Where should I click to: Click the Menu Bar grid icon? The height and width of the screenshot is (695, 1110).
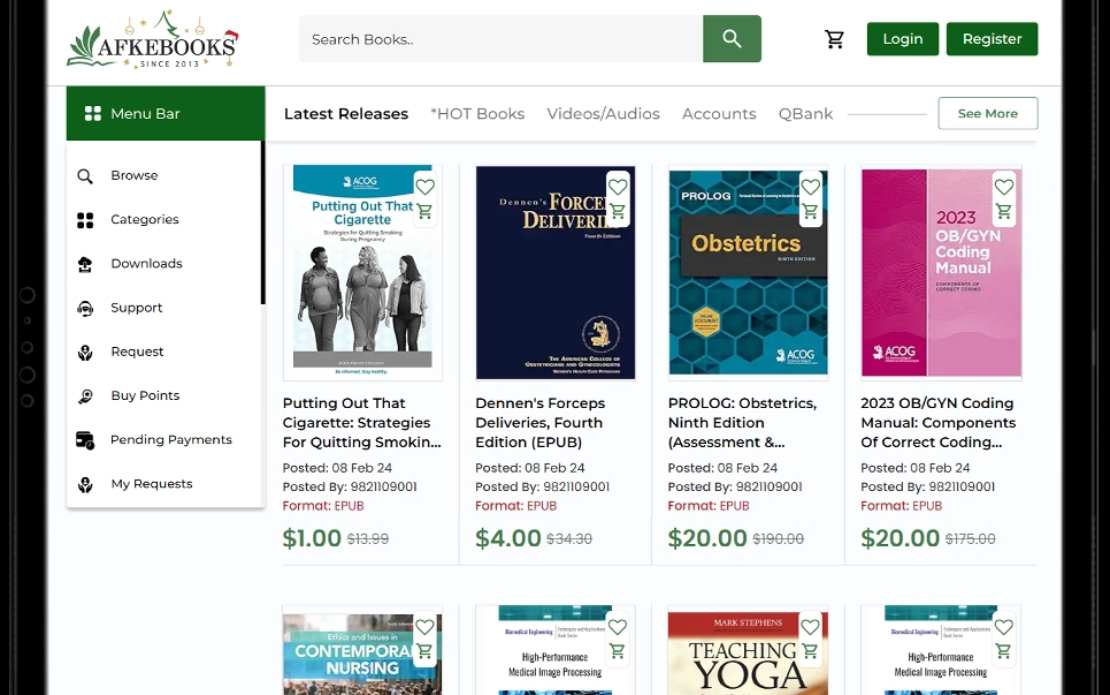tap(93, 113)
